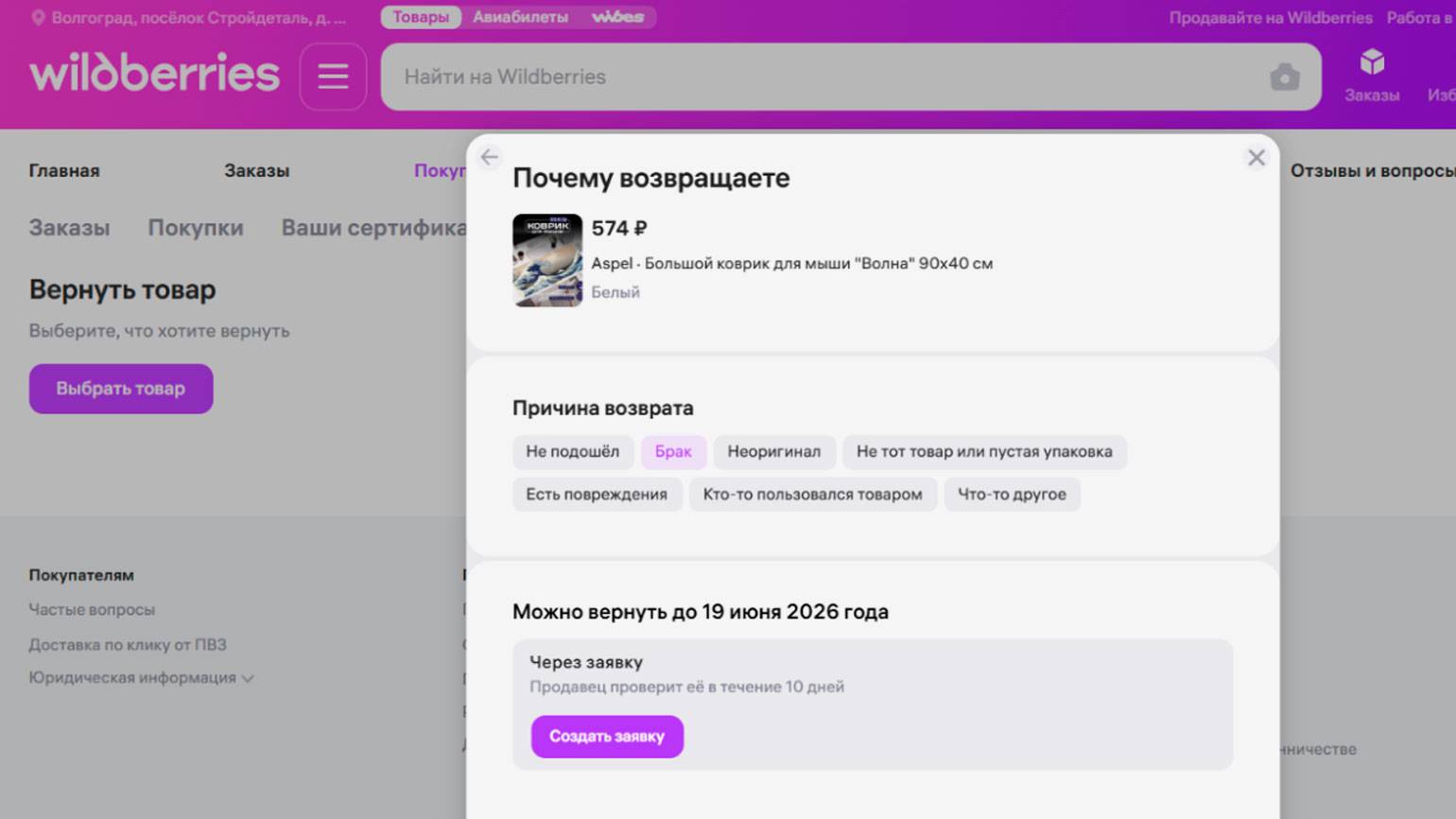Image resolution: width=1456 pixels, height=819 pixels.
Task: Open Частые вопросы footer link
Action: (x=92, y=610)
